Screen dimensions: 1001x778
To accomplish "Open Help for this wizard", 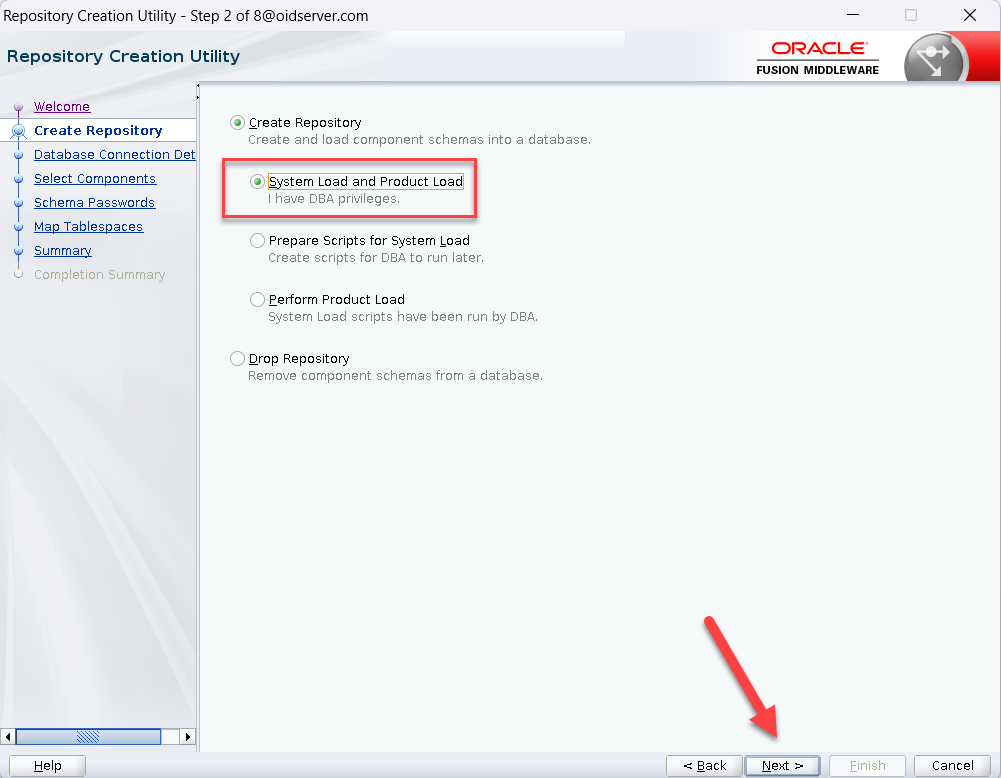I will 47,766.
